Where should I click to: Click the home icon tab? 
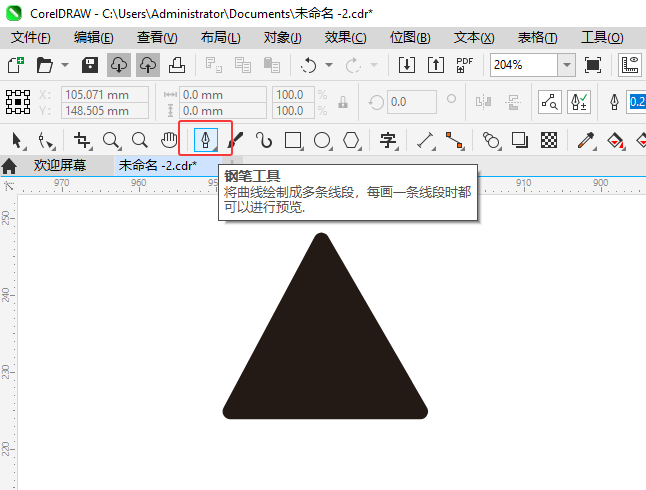pyautogui.click(x=9, y=166)
